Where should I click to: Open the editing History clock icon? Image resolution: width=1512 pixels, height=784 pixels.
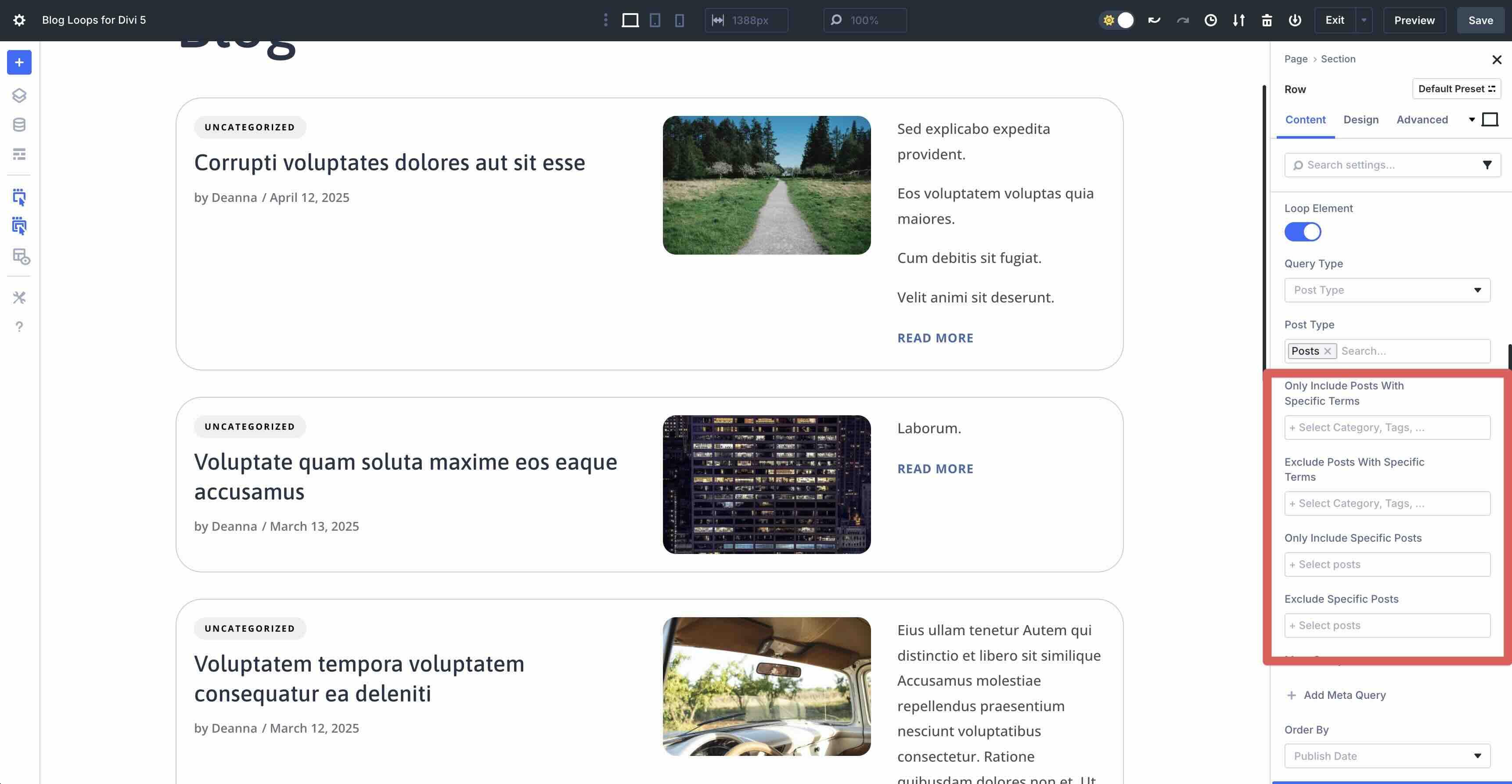point(1211,20)
